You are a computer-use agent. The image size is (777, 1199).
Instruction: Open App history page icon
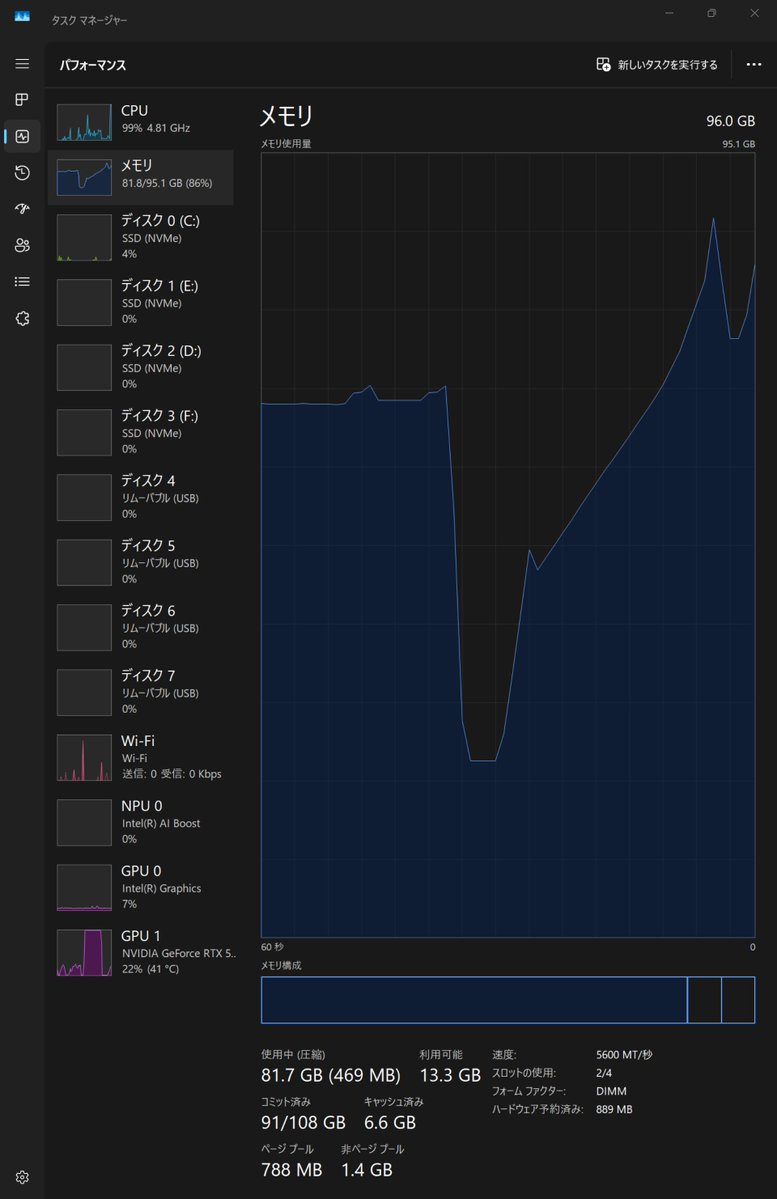pyautogui.click(x=22, y=173)
